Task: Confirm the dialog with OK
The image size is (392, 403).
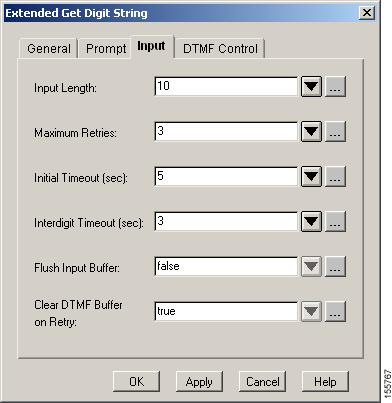Action: point(136,381)
